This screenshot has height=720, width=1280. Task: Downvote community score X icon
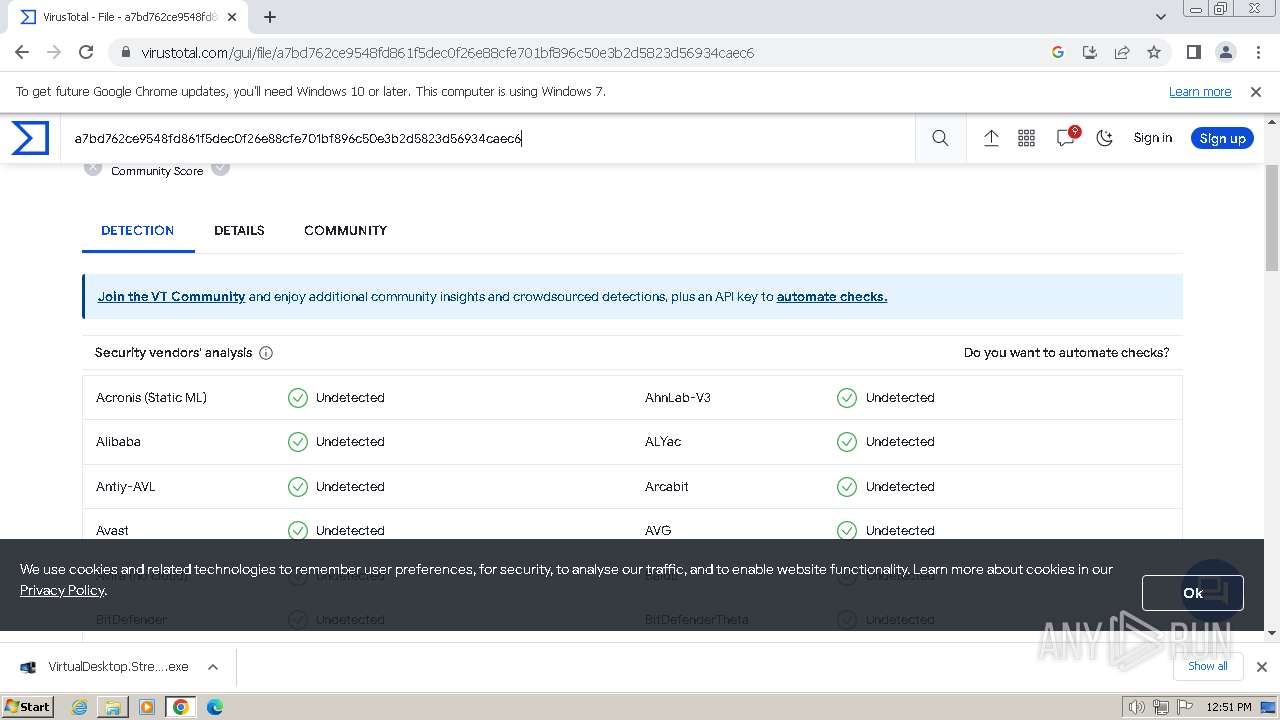(x=93, y=167)
